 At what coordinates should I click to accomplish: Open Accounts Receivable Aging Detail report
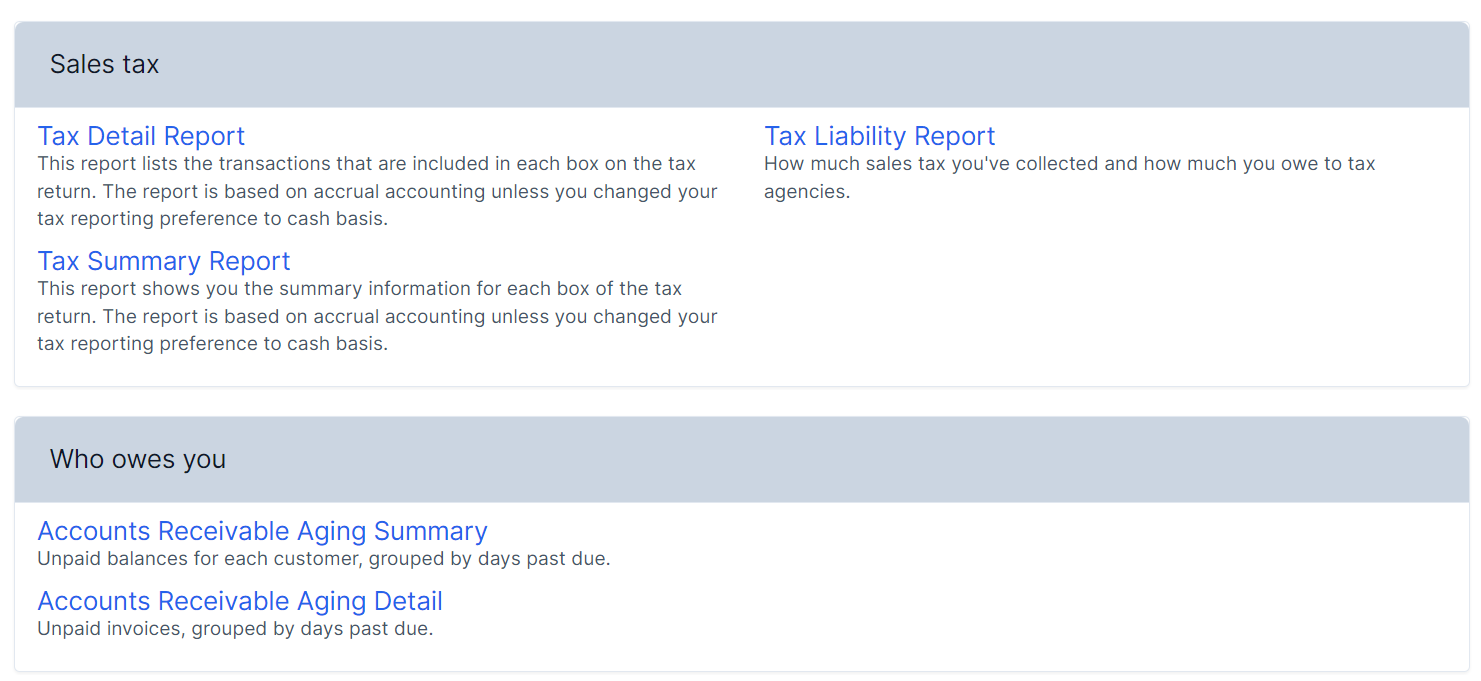pos(240,601)
